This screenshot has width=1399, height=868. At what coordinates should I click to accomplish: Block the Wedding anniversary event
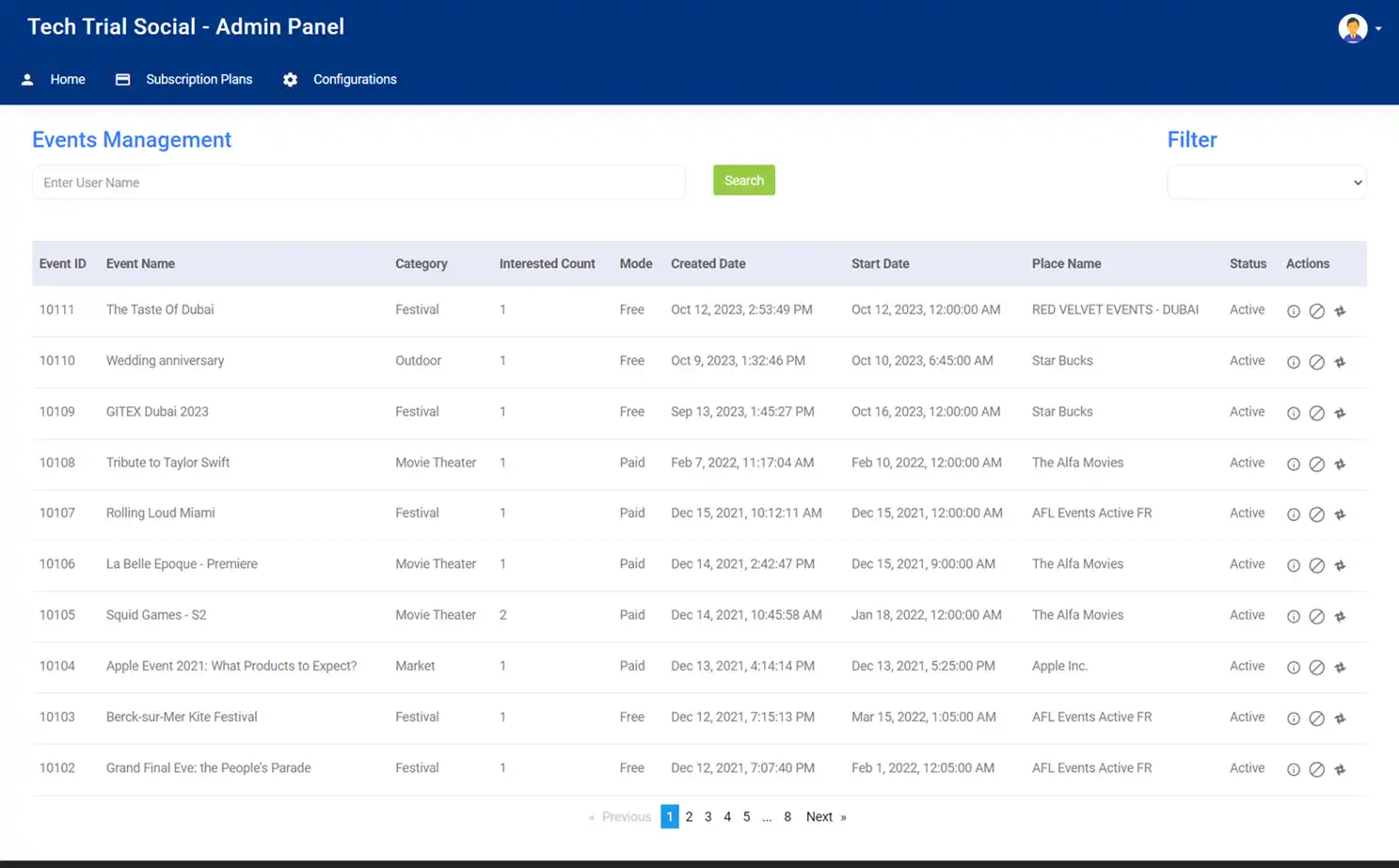[x=1316, y=361]
